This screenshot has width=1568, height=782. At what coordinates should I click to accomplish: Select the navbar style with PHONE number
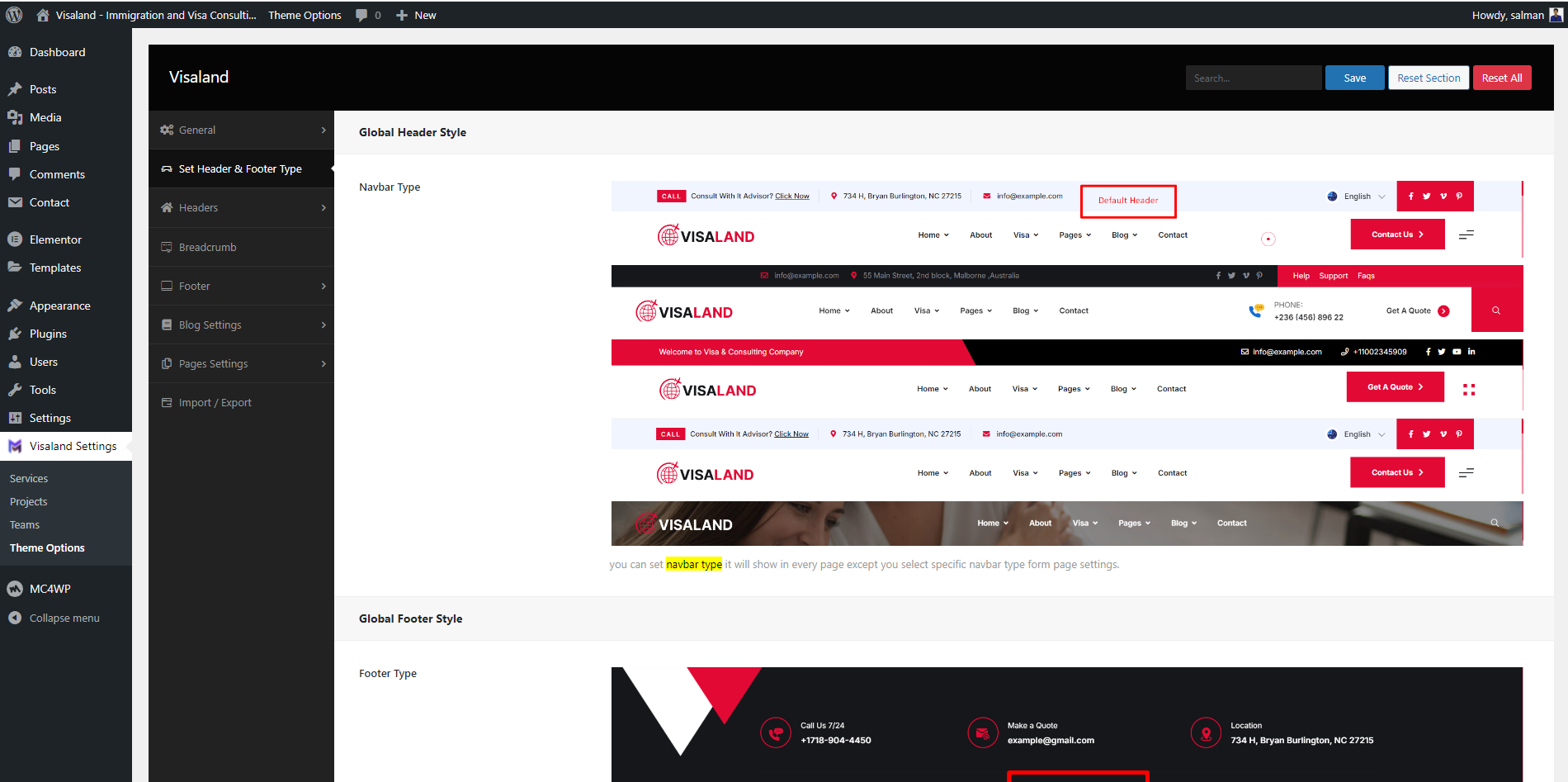1067,298
